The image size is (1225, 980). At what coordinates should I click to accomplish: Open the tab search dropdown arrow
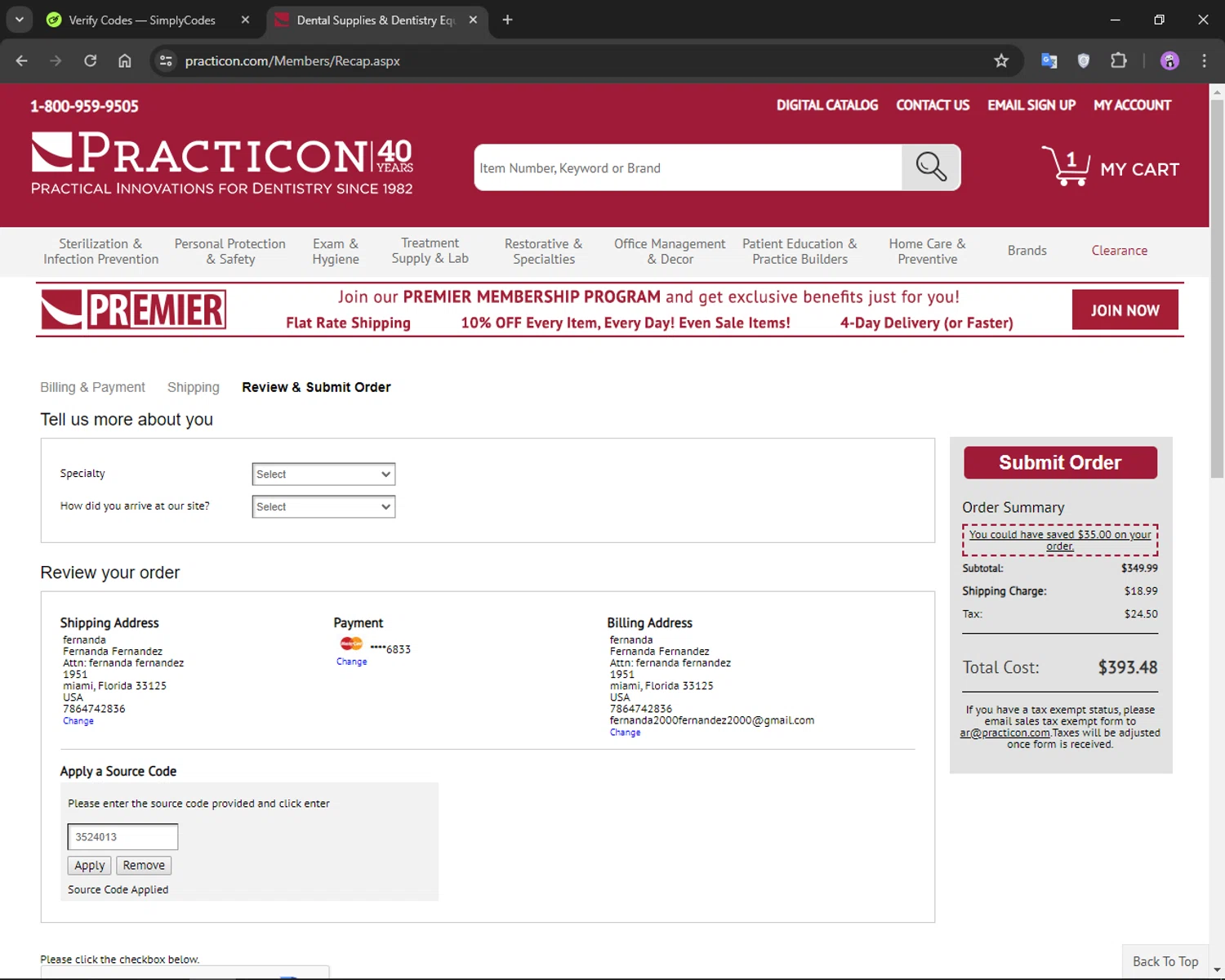(19, 20)
